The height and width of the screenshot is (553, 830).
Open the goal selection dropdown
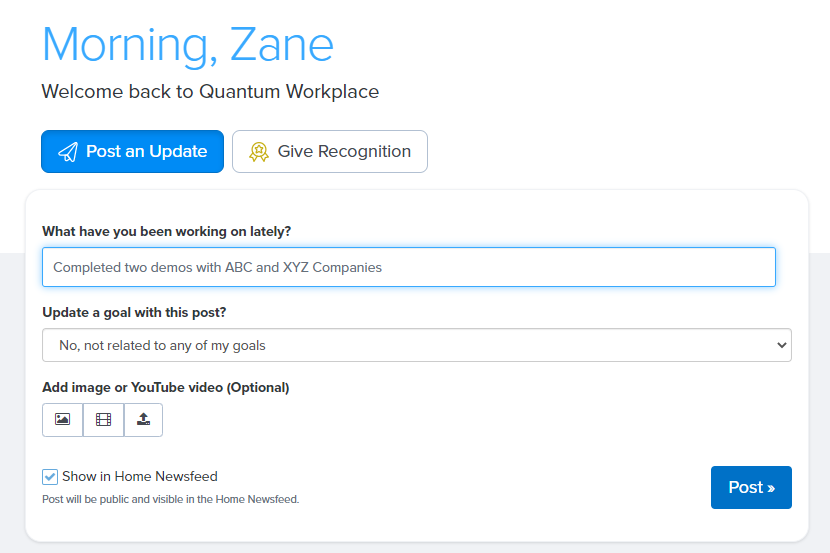coord(416,345)
